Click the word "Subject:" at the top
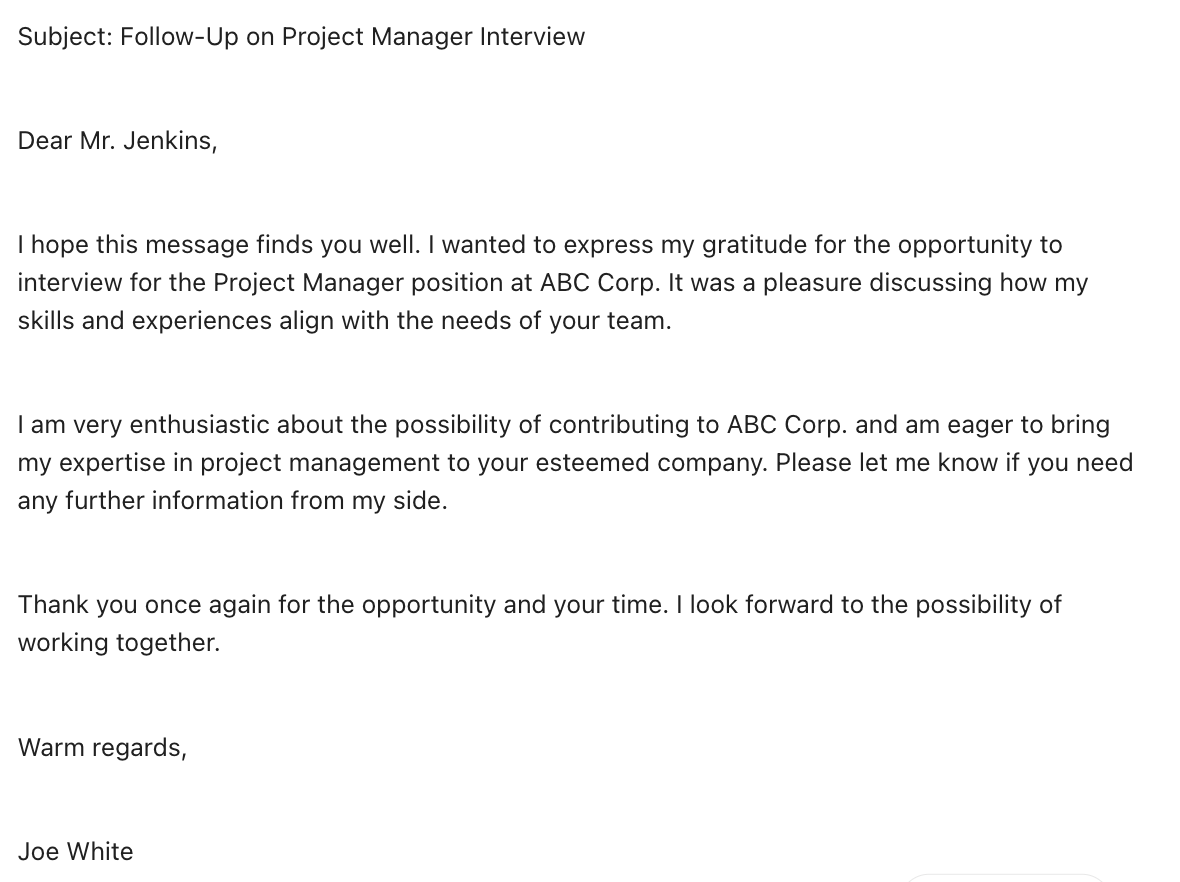Viewport: 1180px width, 882px height. click(65, 37)
